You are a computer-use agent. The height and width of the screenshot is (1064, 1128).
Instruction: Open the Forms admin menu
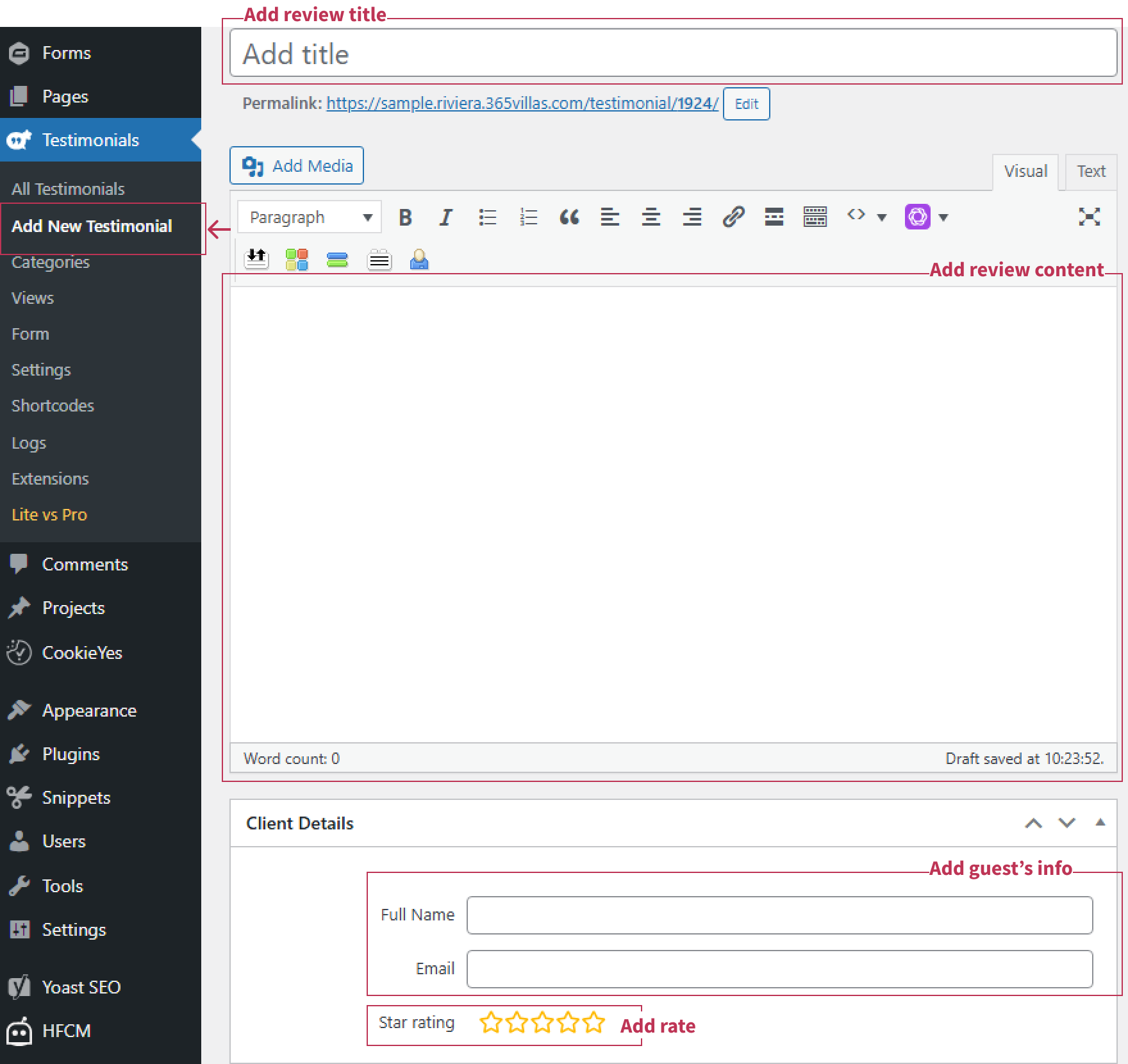click(x=101, y=53)
